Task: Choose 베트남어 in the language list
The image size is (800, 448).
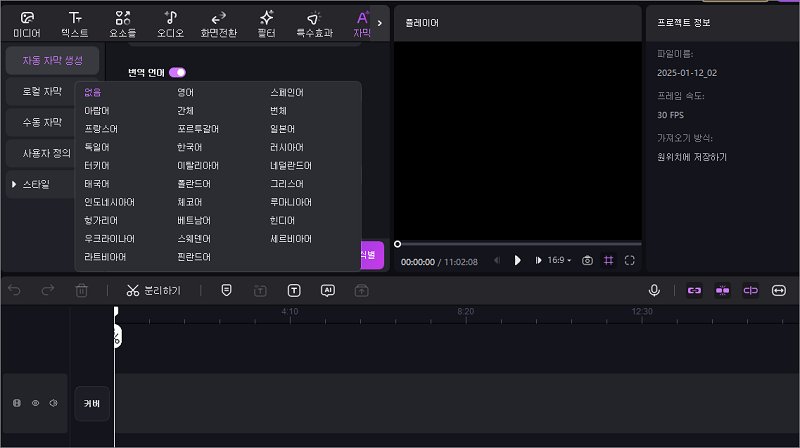Action: click(x=193, y=220)
